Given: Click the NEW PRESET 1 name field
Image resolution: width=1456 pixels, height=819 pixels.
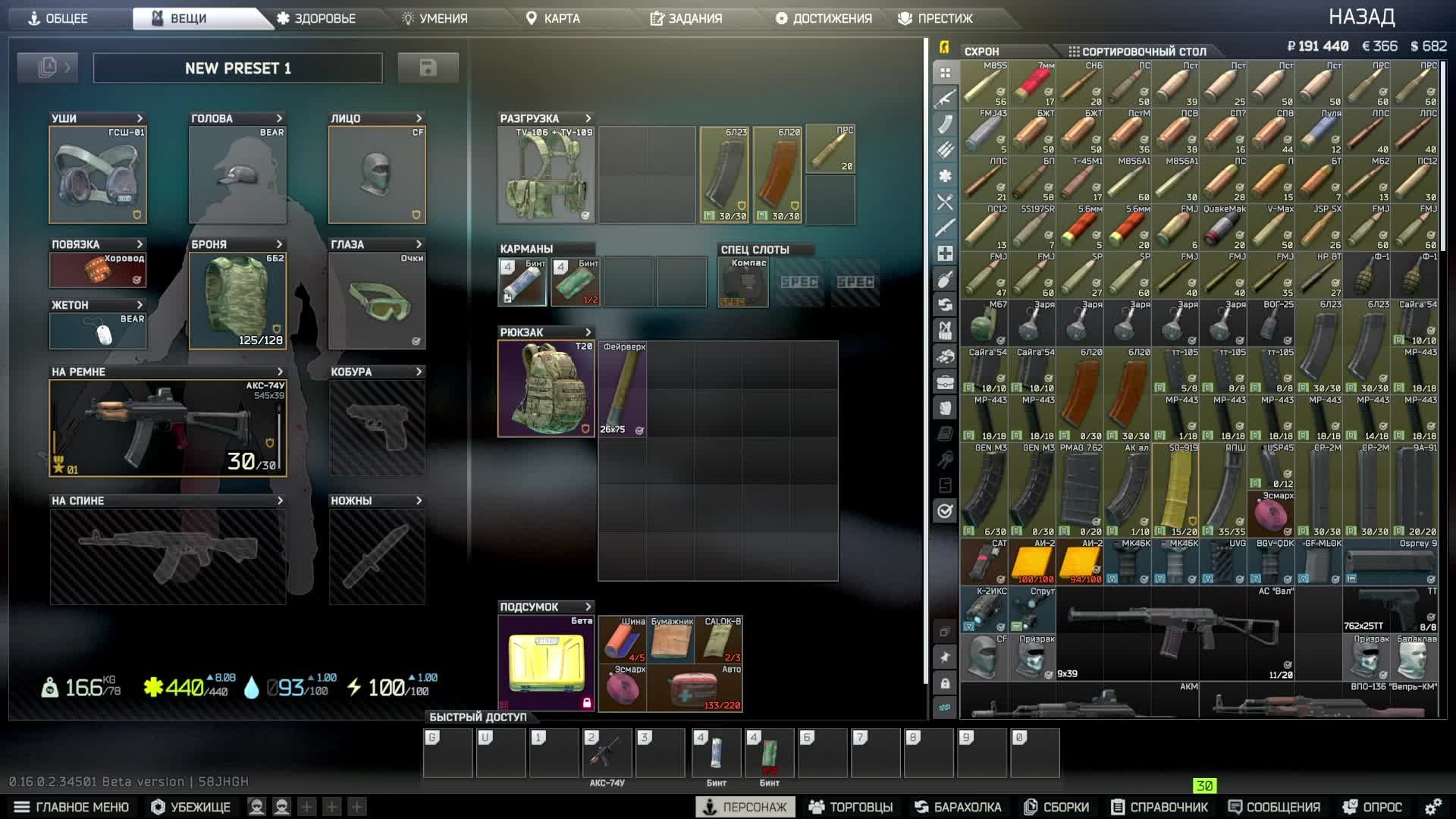Looking at the screenshot, I should (237, 68).
